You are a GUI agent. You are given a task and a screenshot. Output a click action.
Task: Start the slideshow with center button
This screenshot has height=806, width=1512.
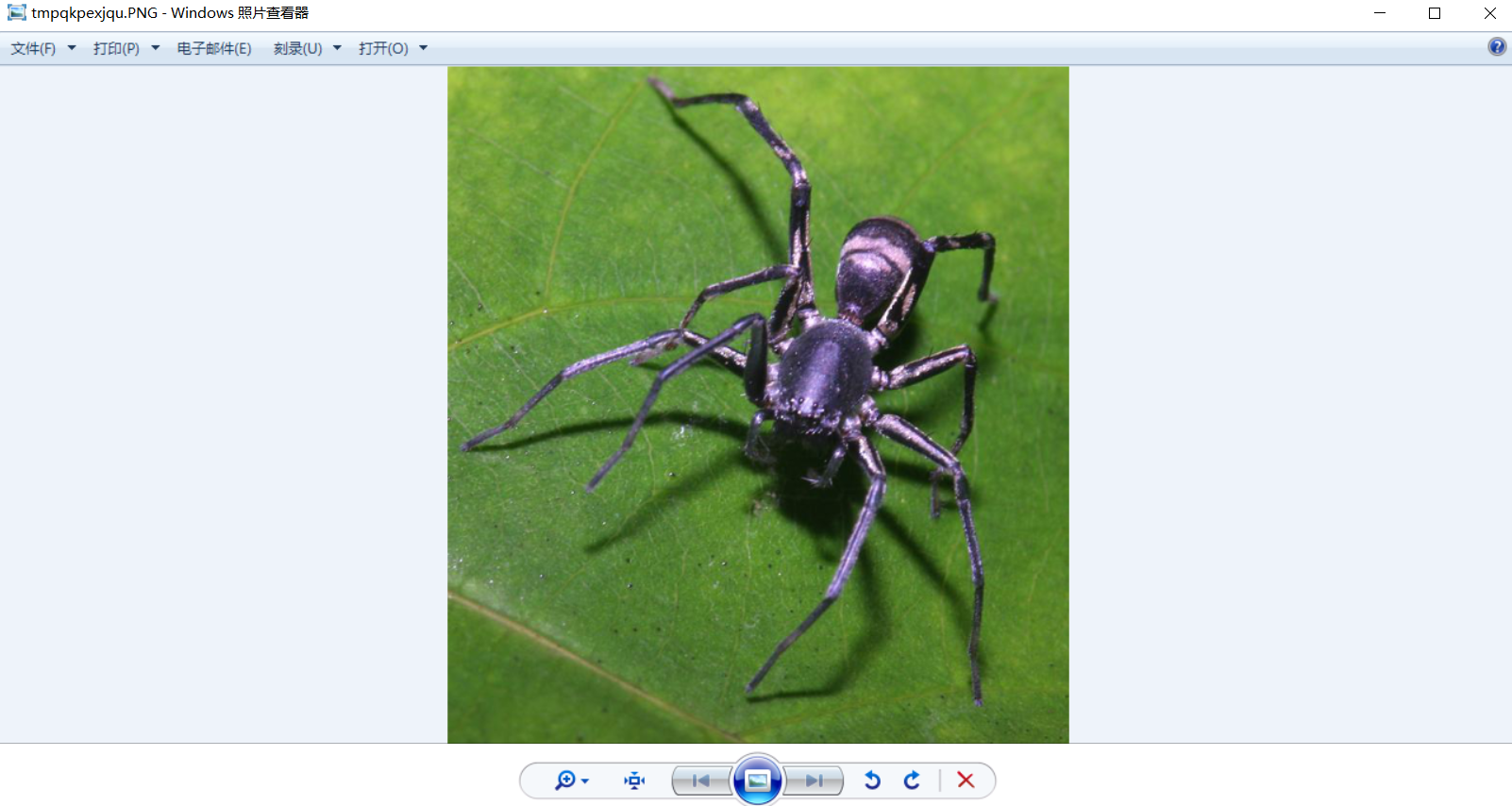757,780
